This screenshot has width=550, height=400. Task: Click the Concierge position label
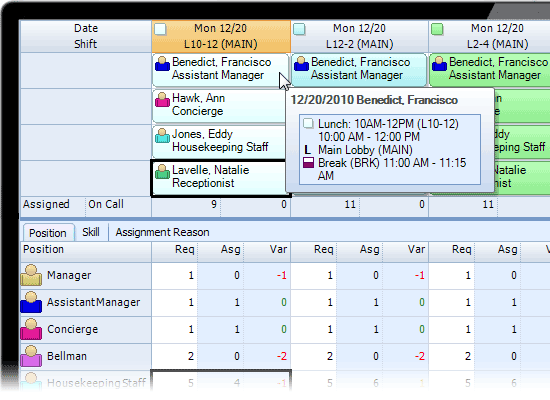tap(73, 329)
